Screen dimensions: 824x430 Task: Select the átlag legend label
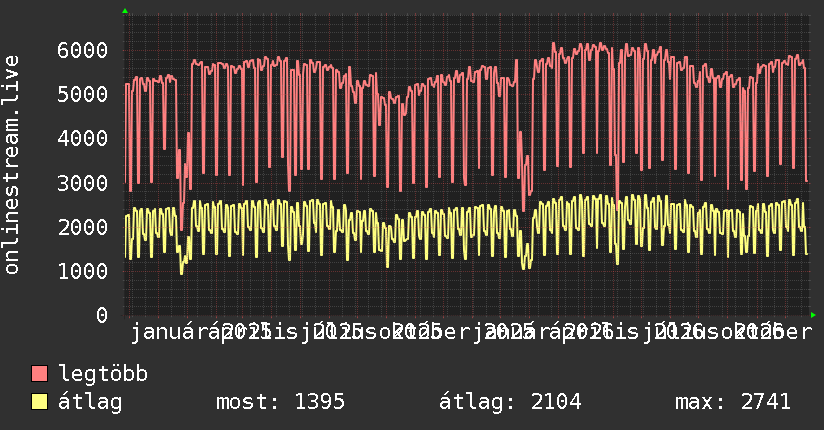coord(90,402)
